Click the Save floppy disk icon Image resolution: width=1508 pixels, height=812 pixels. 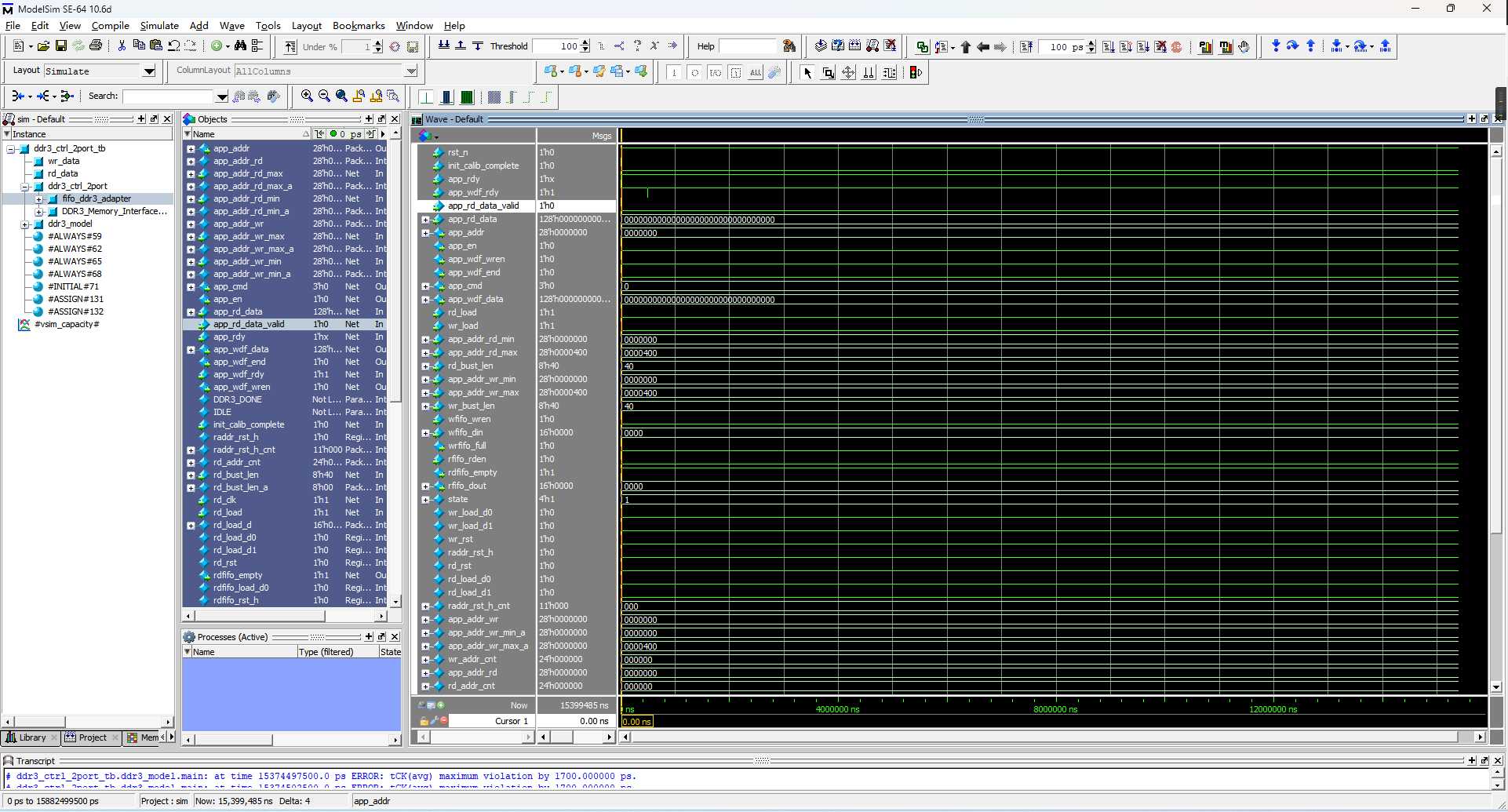click(x=60, y=46)
